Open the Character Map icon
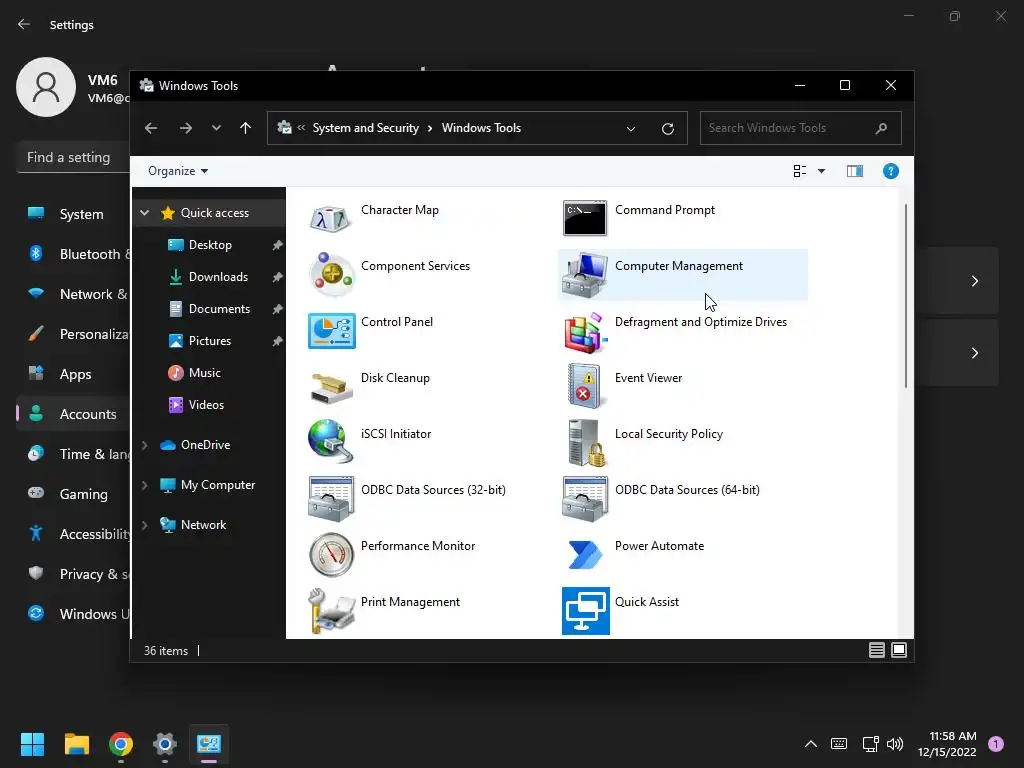Image resolution: width=1024 pixels, height=768 pixels. pos(331,219)
